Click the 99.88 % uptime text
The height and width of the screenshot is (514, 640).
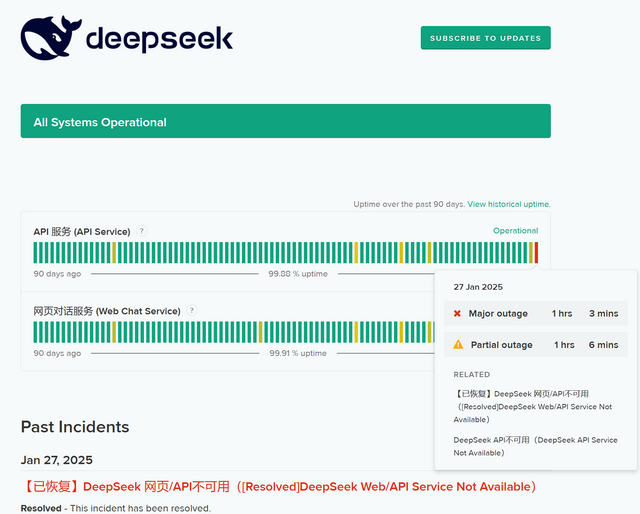coord(298,274)
